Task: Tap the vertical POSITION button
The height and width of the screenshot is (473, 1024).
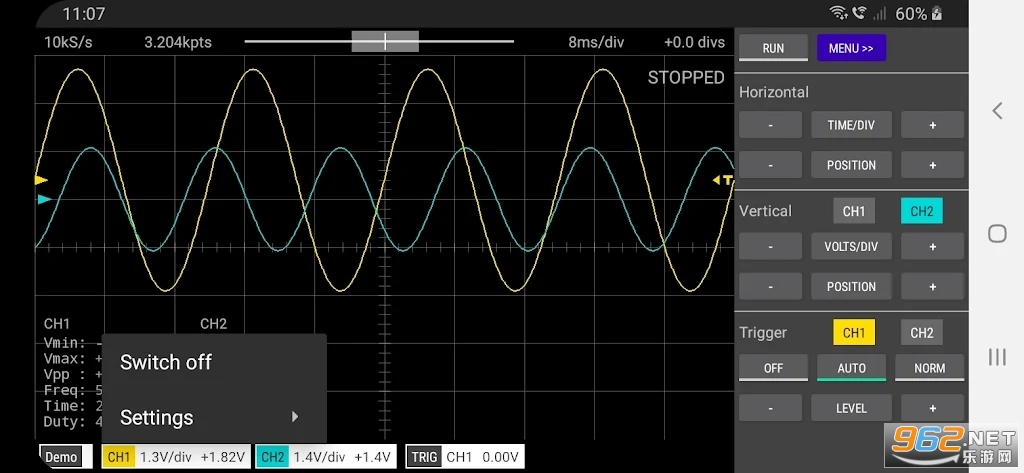Action: coord(851,286)
